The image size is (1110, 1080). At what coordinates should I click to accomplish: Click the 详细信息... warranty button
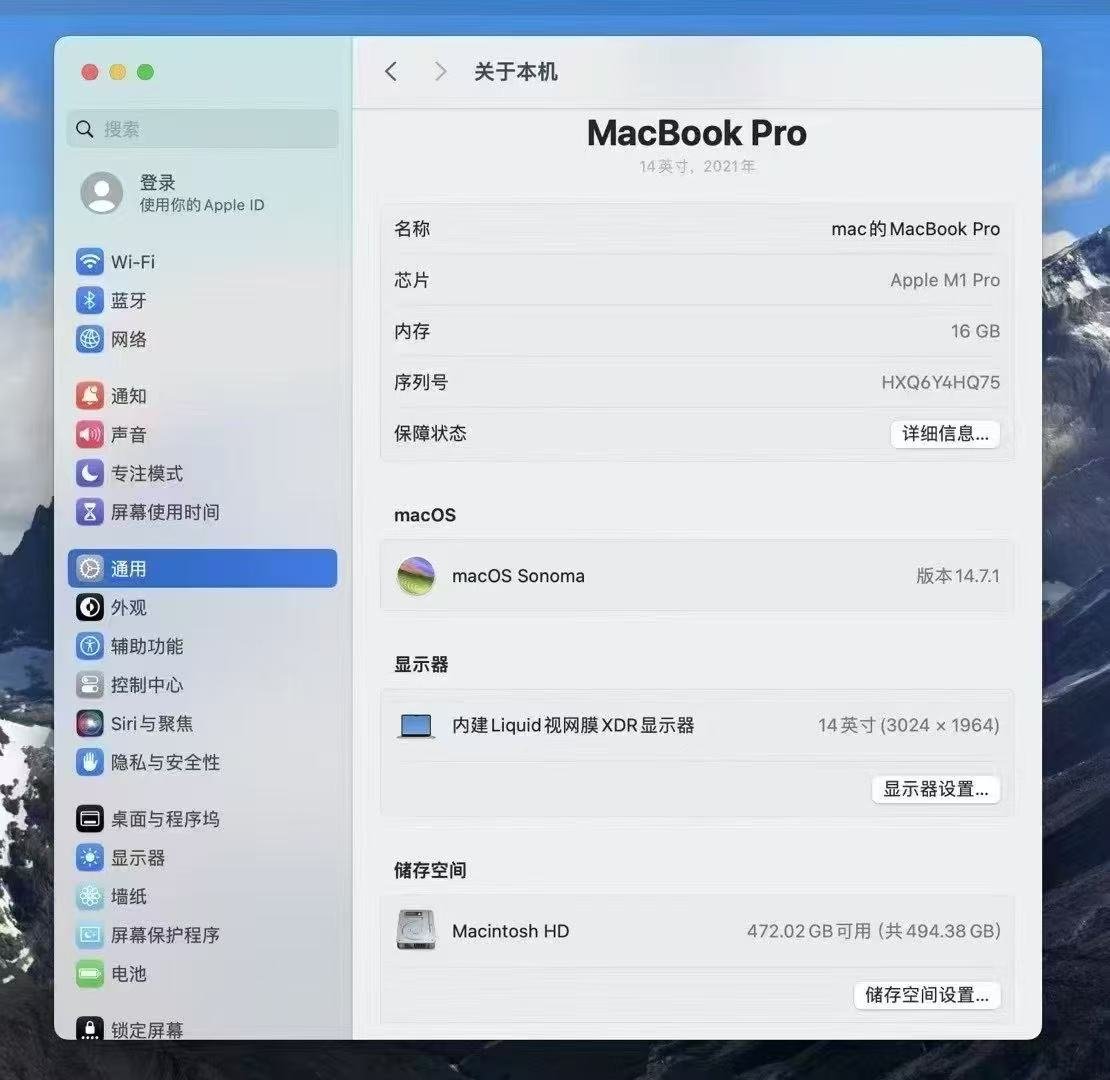pyautogui.click(x=945, y=433)
